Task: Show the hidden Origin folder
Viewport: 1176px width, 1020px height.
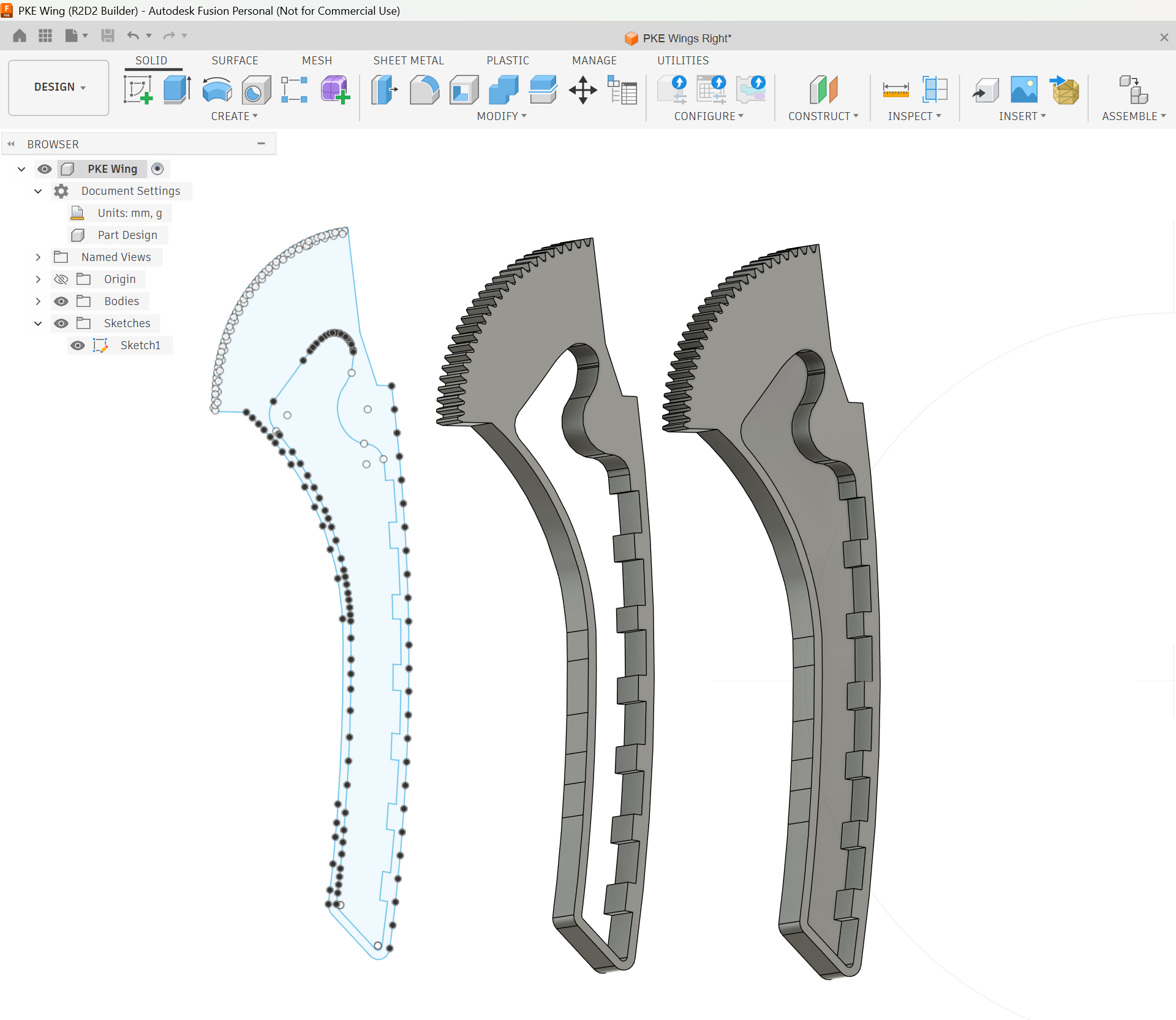Action: coord(61,279)
